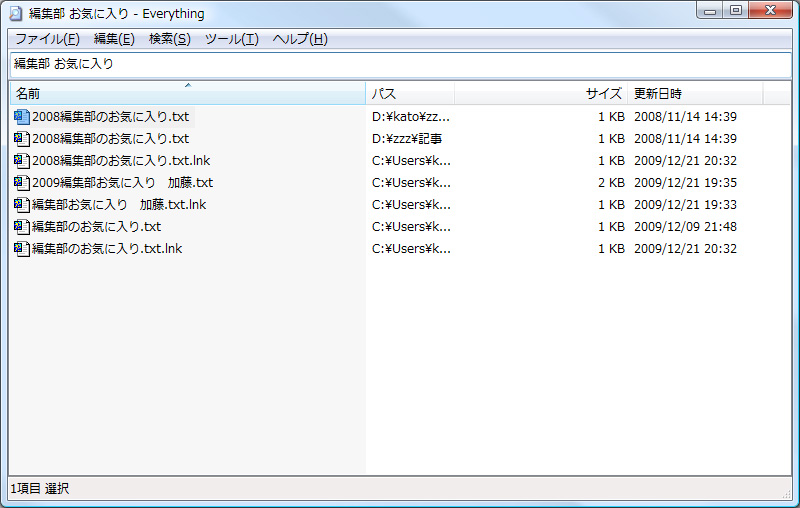This screenshot has width=800, height=508.
Task: Open the ヘルプ(H) menu
Action: click(300, 39)
